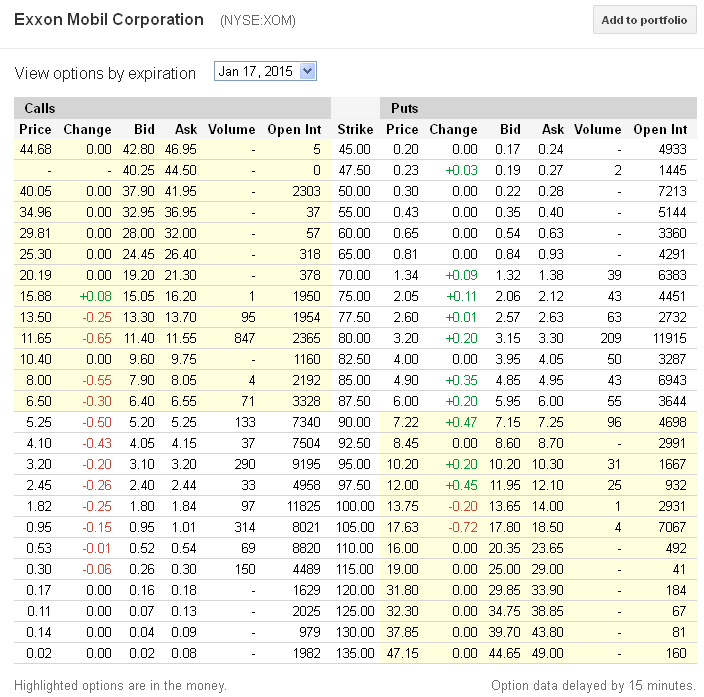704x697 pixels.
Task: Select strike price 95.00
Action: tap(354, 464)
